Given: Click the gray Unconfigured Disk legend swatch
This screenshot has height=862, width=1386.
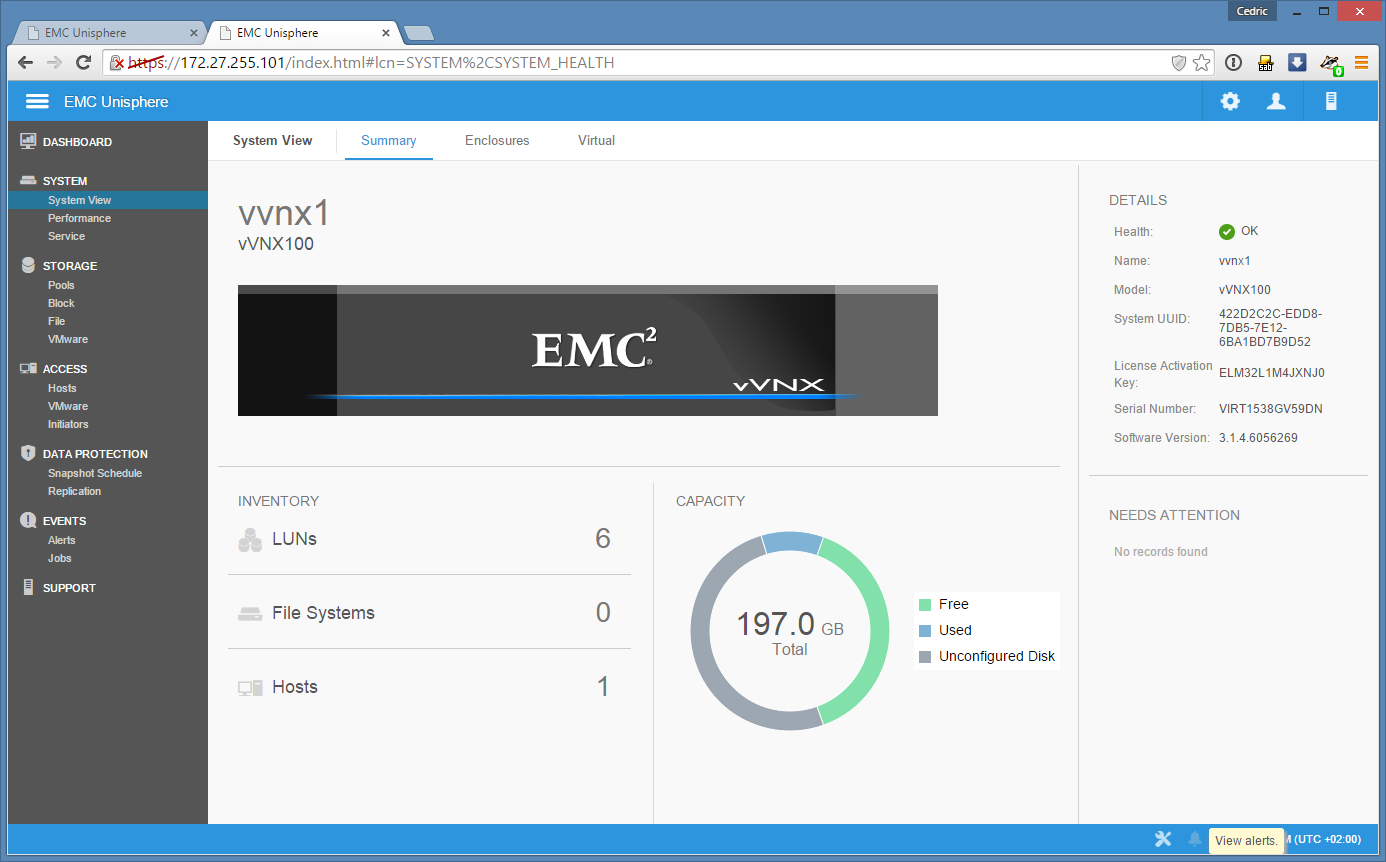Looking at the screenshot, I should pos(925,657).
